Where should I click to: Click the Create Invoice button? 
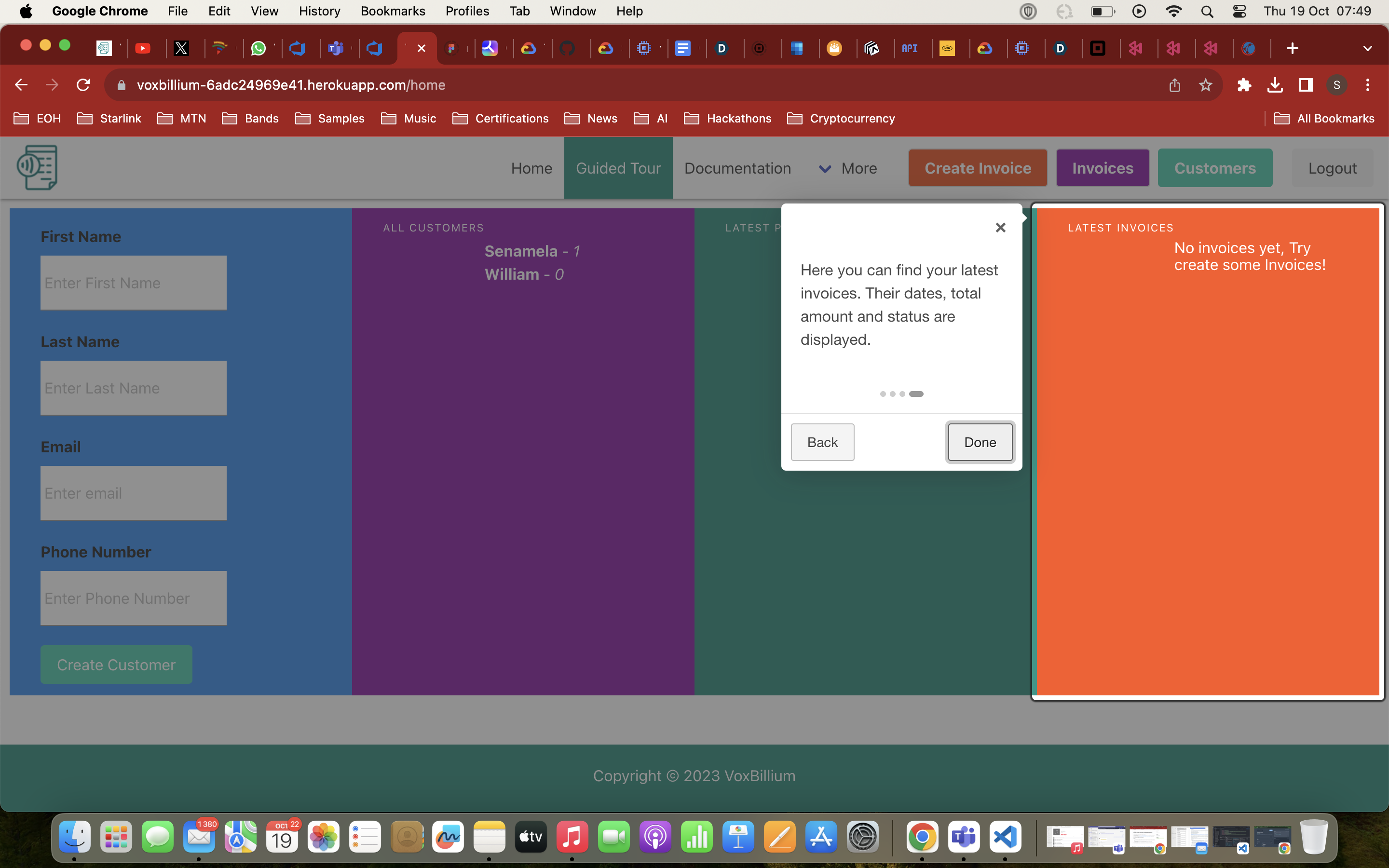978,168
